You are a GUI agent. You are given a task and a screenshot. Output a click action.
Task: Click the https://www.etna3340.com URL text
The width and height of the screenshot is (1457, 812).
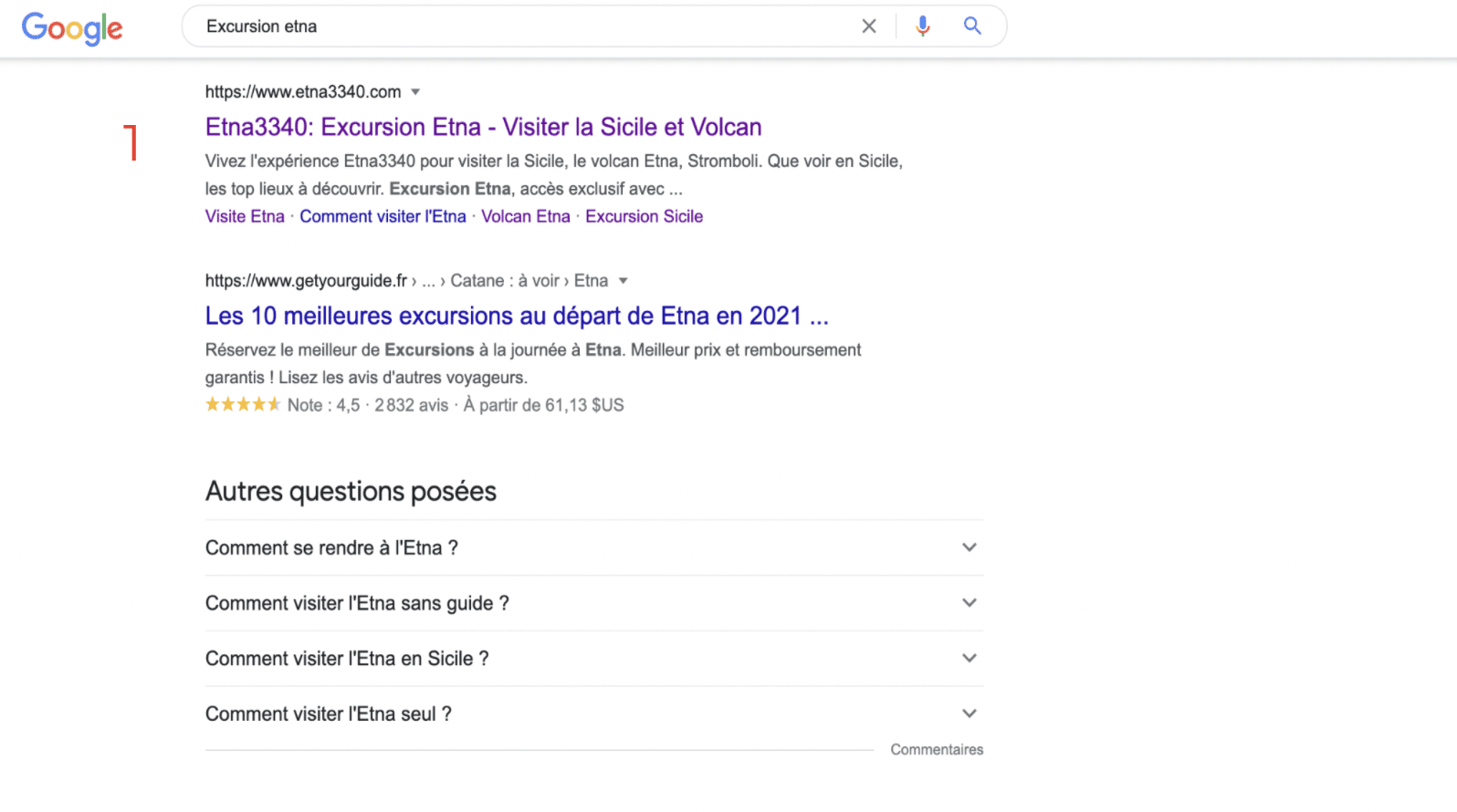(303, 92)
